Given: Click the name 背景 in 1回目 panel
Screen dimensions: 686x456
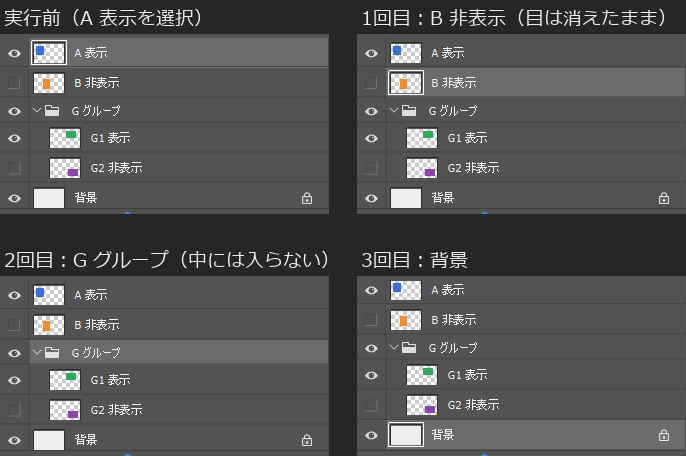Looking at the screenshot, I should tap(442, 197).
